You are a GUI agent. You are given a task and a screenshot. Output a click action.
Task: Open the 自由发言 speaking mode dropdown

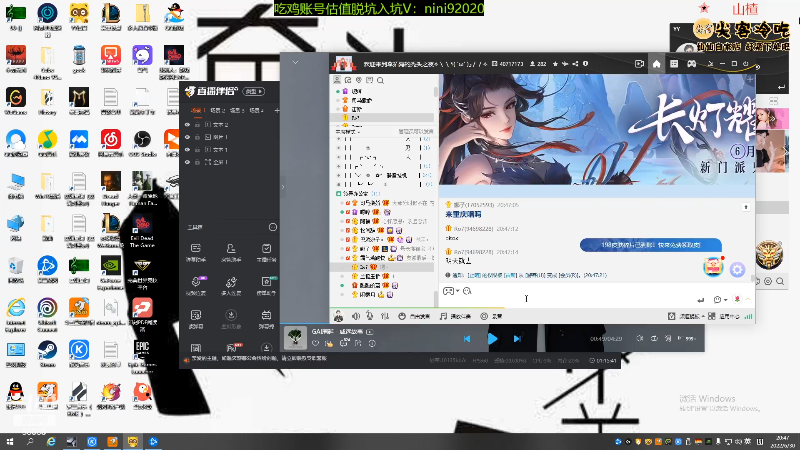tap(414, 316)
